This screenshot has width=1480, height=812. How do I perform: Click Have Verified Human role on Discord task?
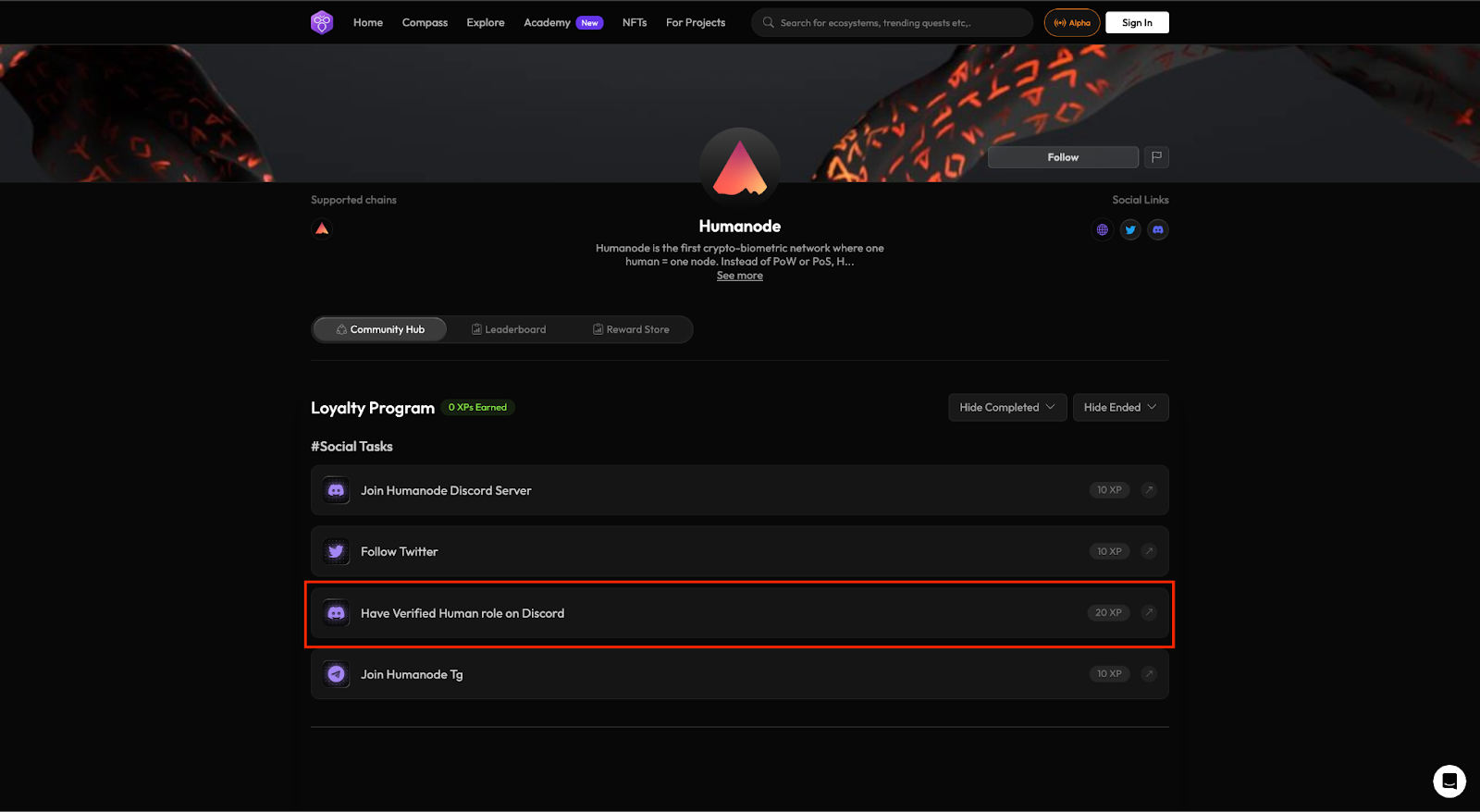click(740, 613)
